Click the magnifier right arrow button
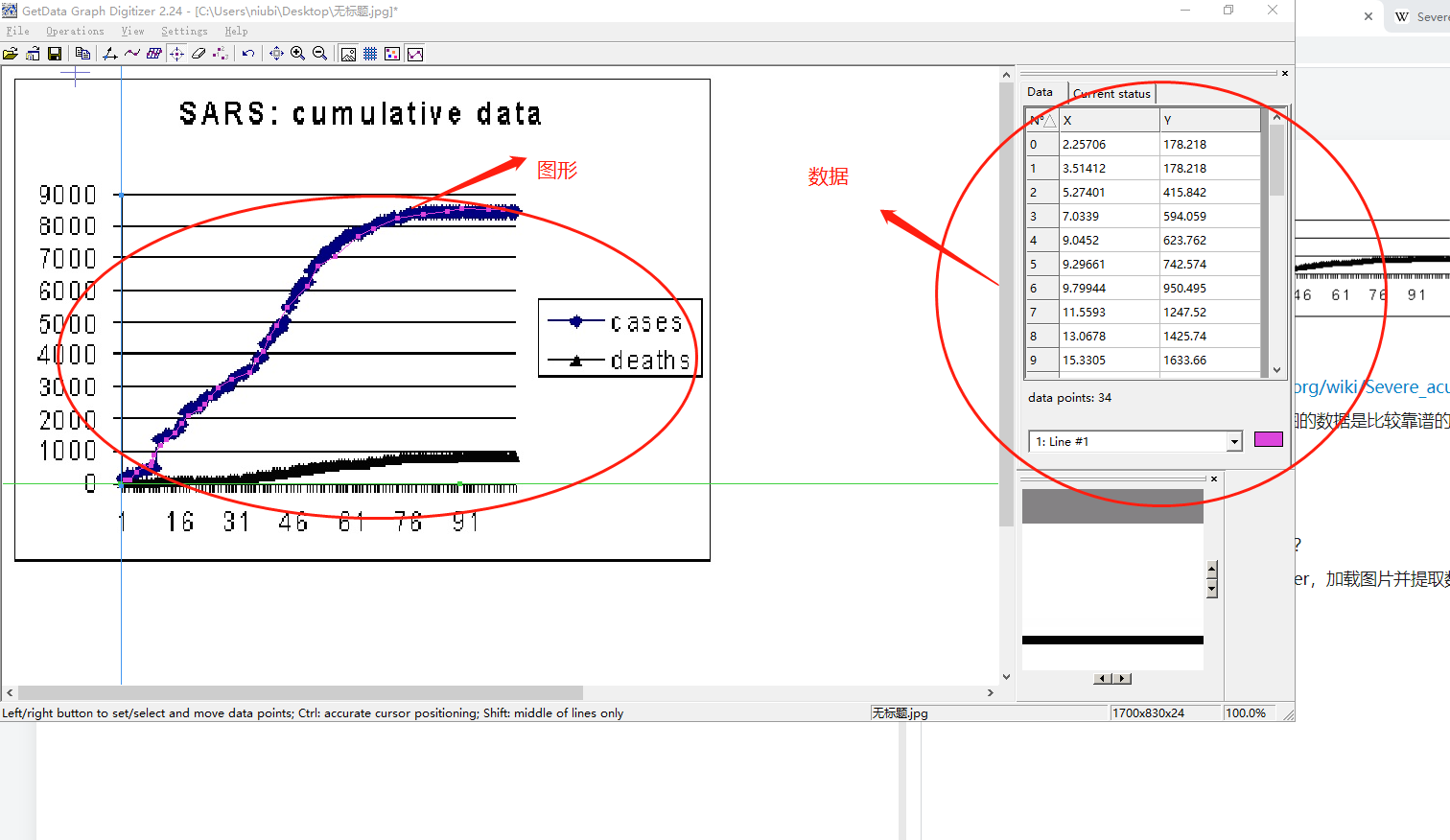This screenshot has height=840, width=1450. tap(1123, 678)
